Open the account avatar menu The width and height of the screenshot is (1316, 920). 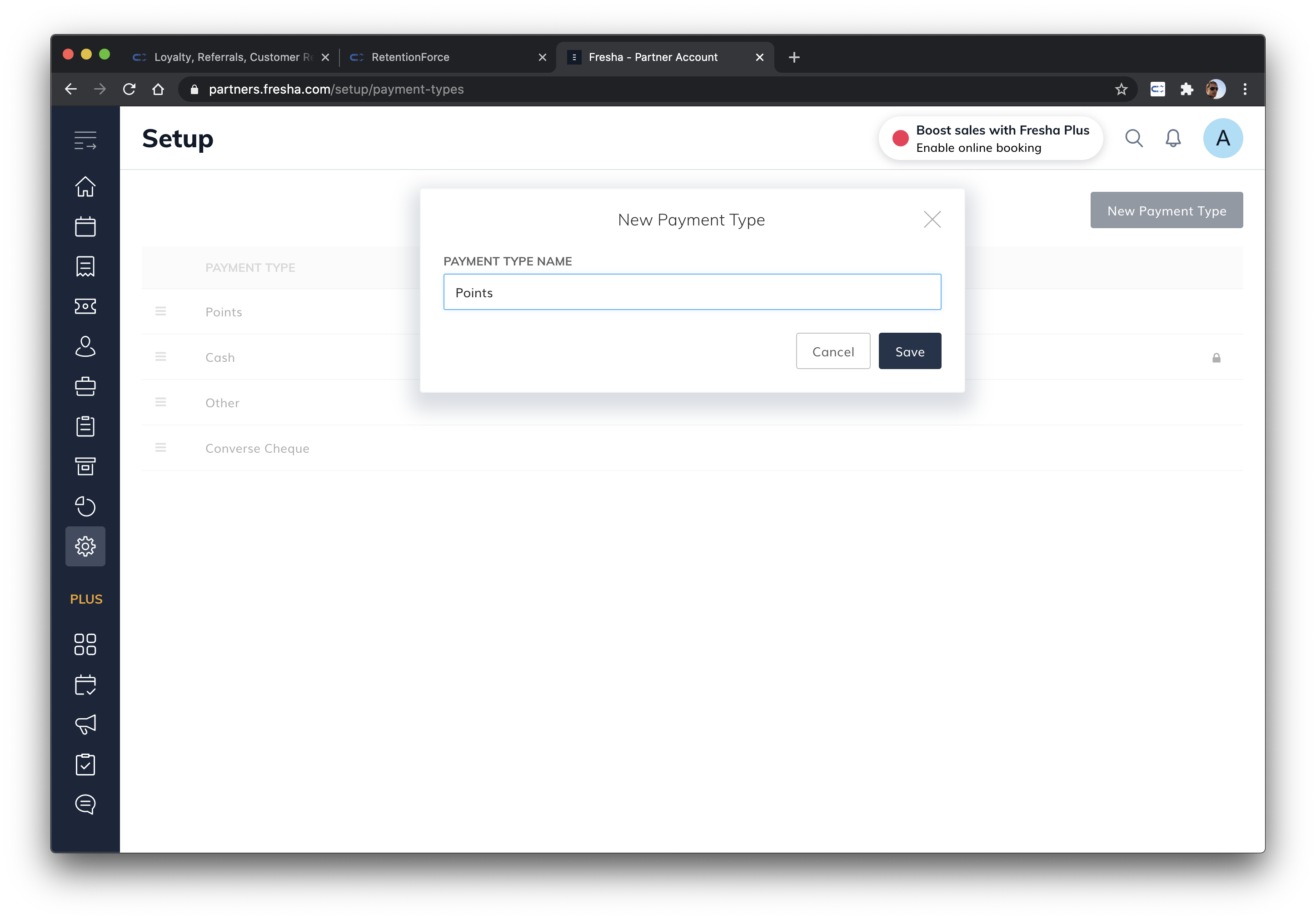[1222, 138]
